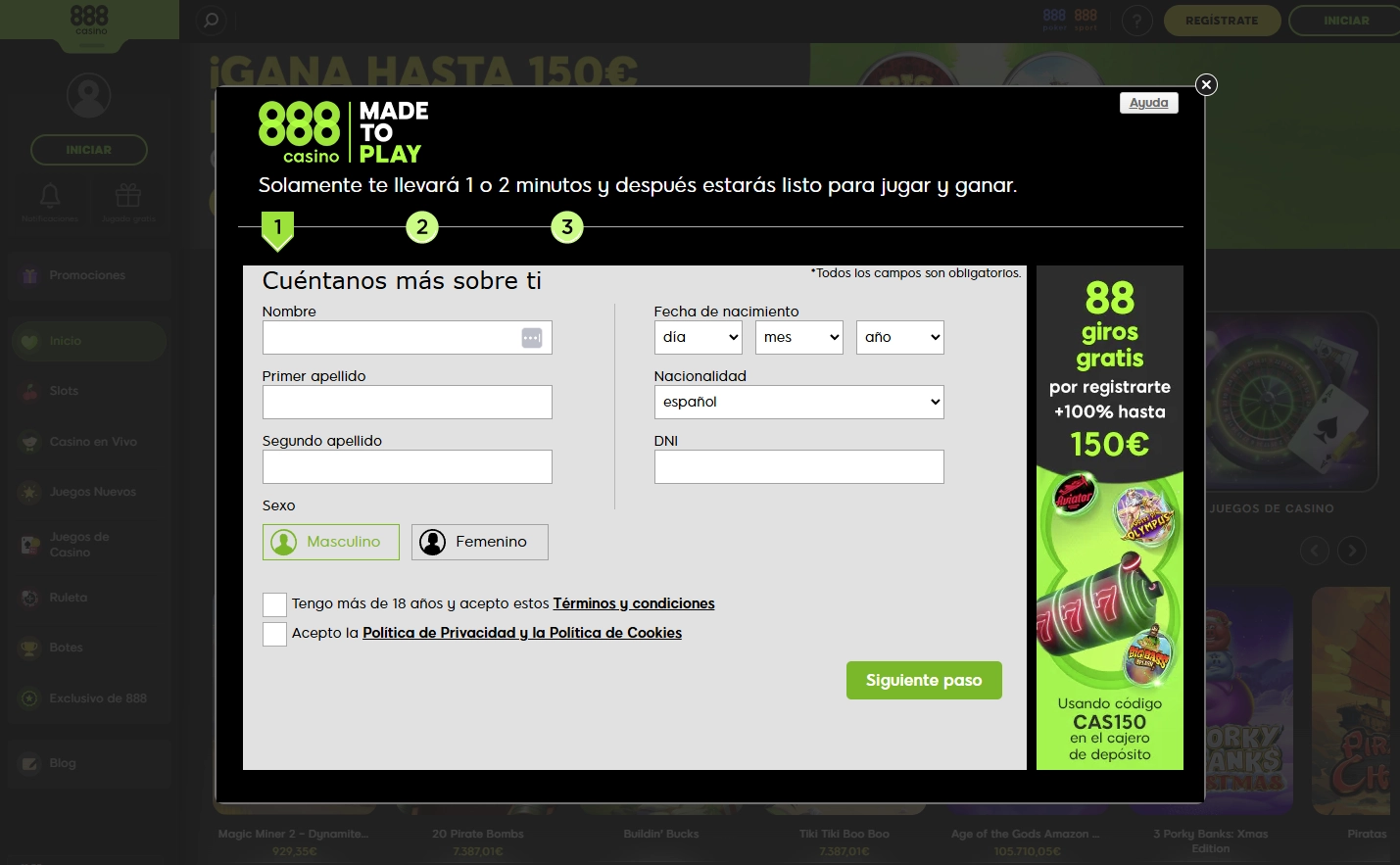1400x865 pixels.
Task: Click the autofill icon in the Nombre field
Action: 532,338
